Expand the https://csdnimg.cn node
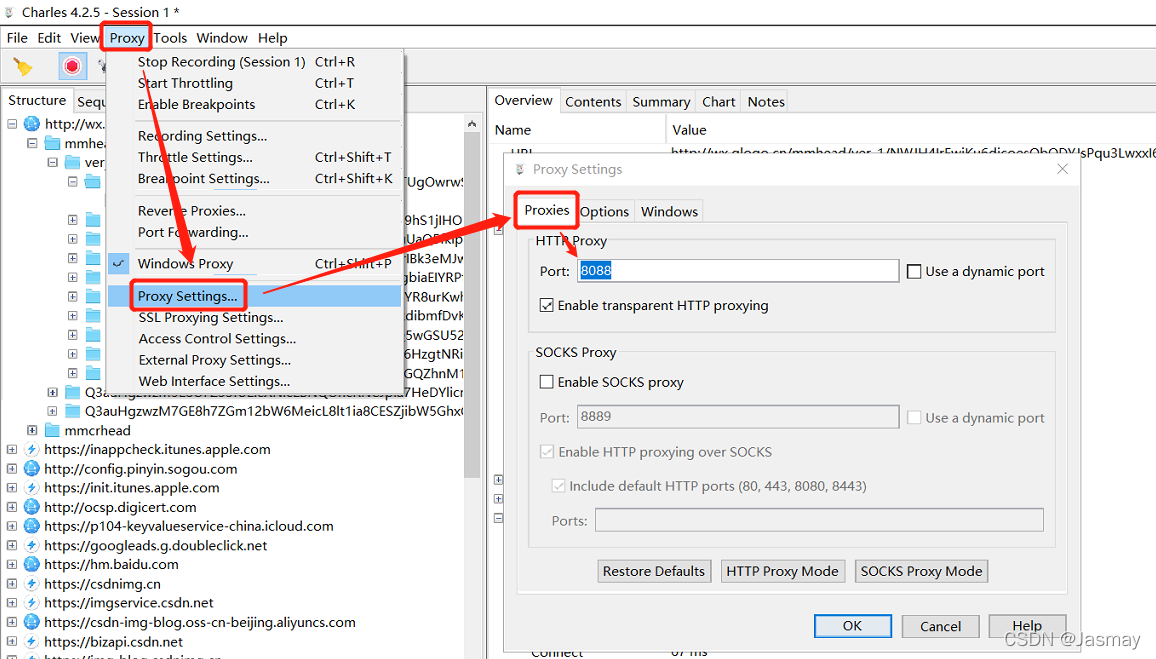The width and height of the screenshot is (1156, 659). coord(12,583)
